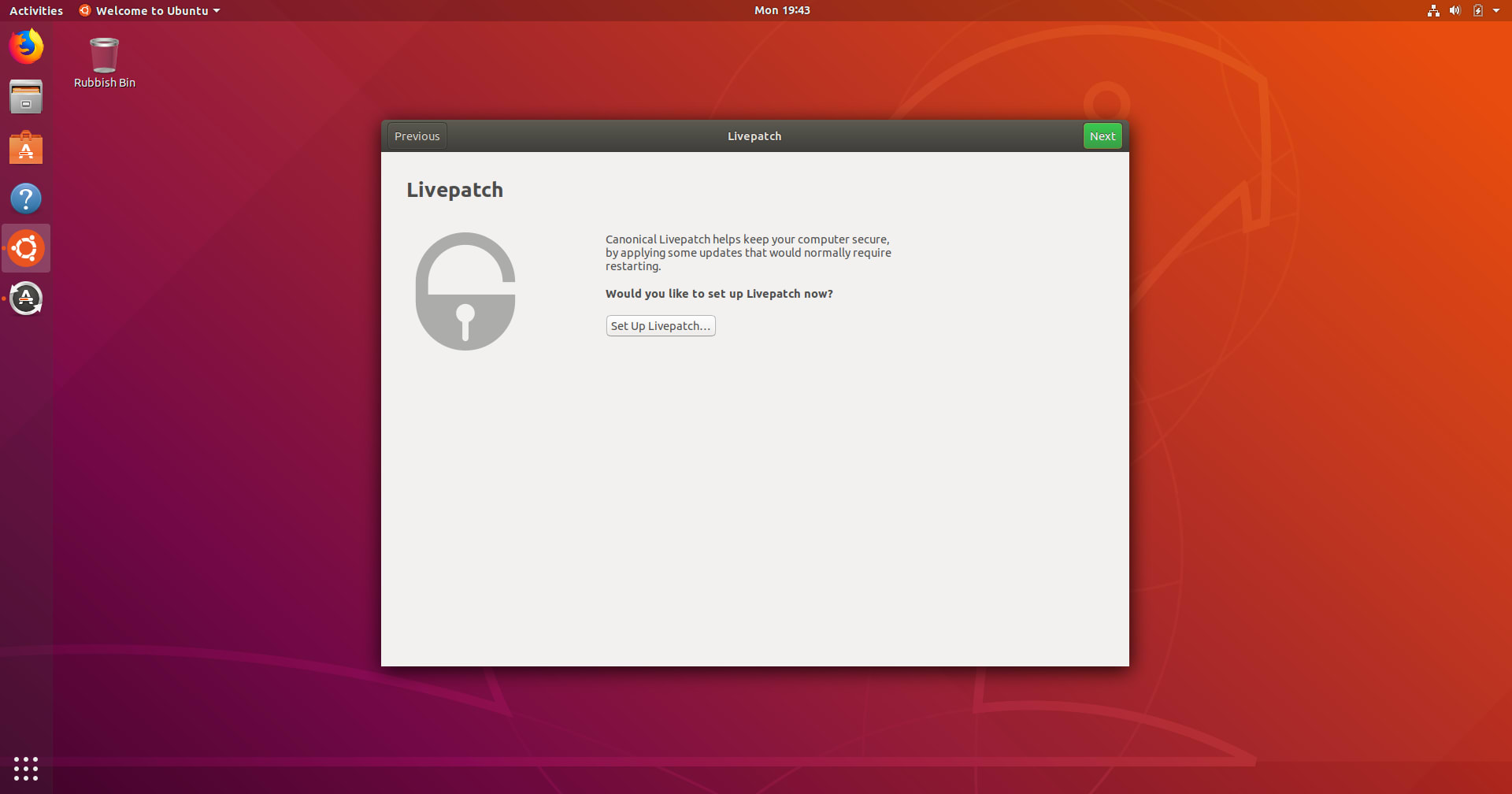Click the volume icon in the top bar
1512x794 pixels.
pyautogui.click(x=1455, y=10)
